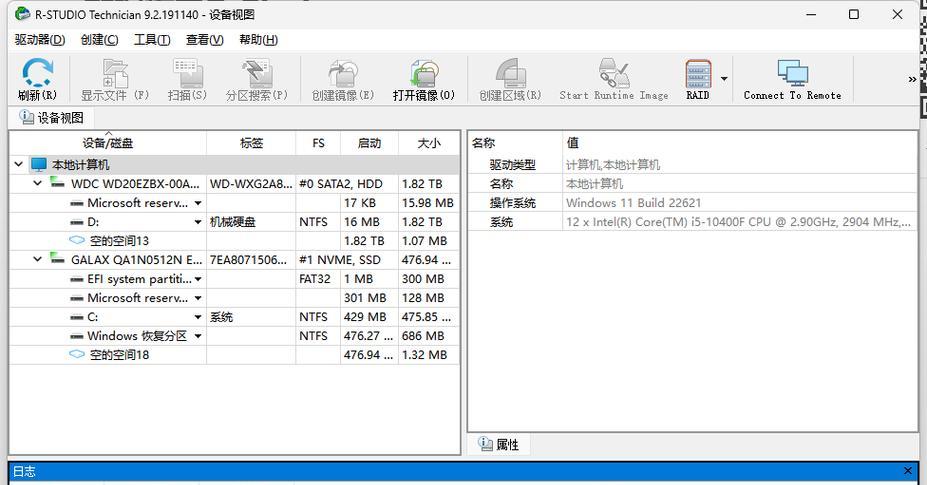Click the 空的空间13 unallocated space icon
Viewport: 927px width, 485px height.
click(77, 240)
